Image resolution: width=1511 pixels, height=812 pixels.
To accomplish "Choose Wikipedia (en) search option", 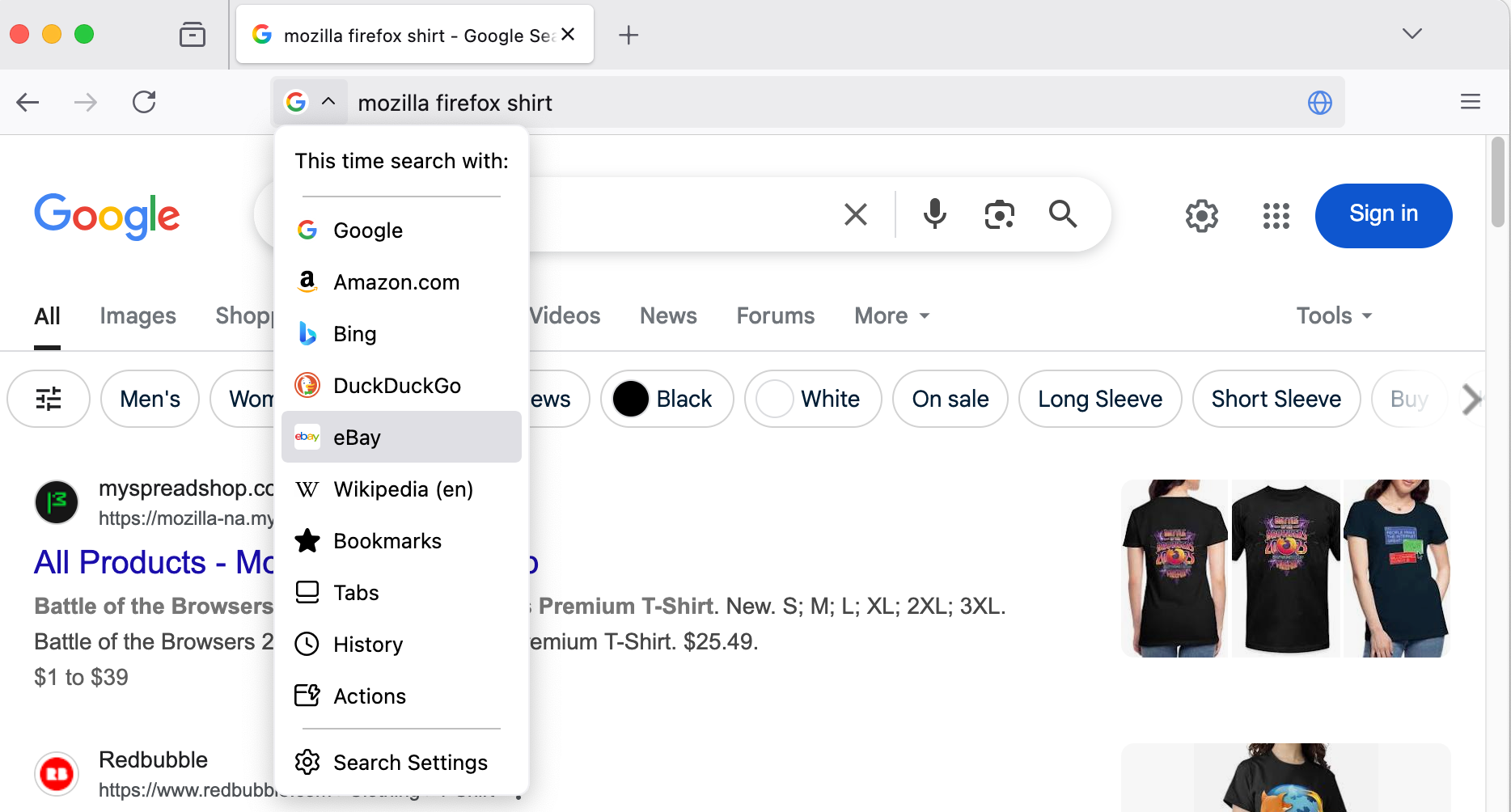I will pos(401,489).
